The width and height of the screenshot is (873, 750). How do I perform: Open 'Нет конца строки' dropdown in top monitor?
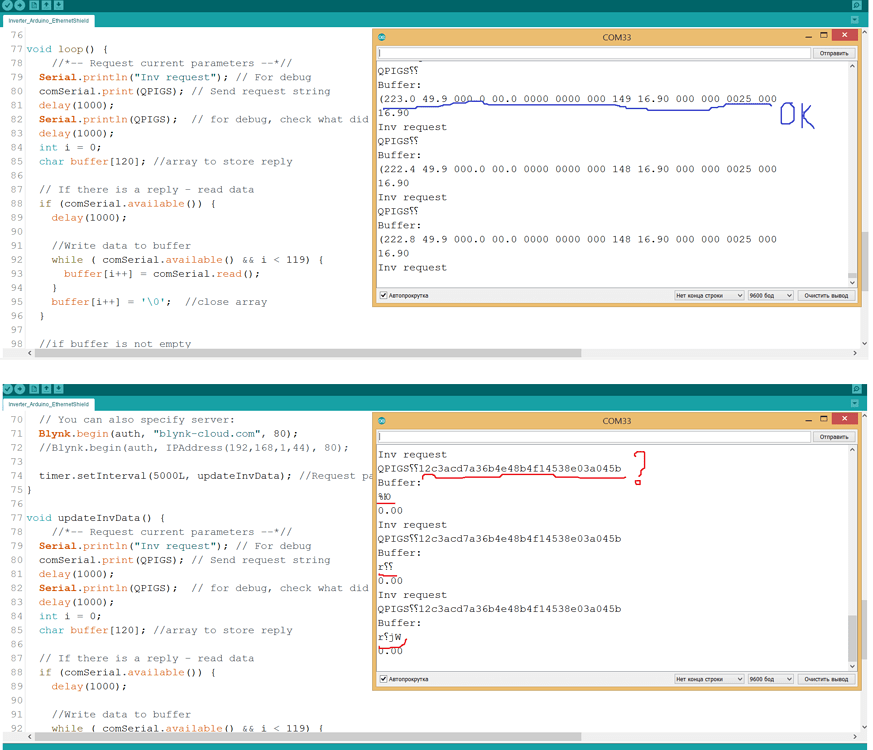pyautogui.click(x=709, y=296)
